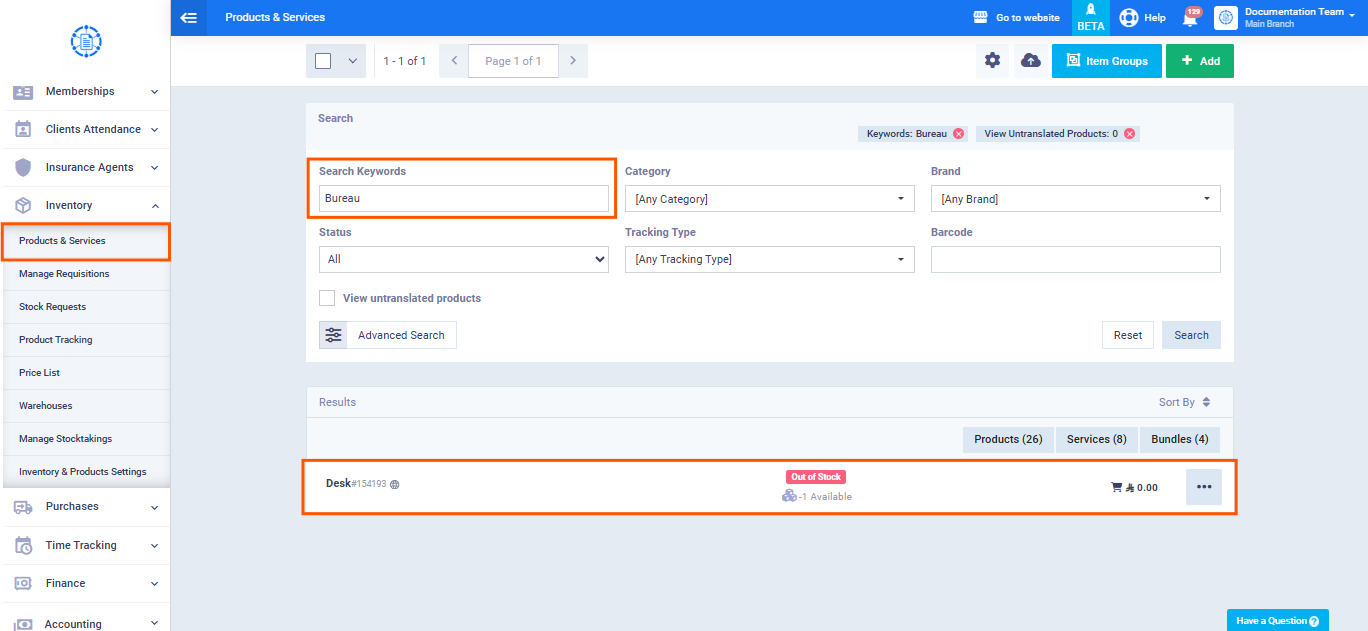Click the Search button

click(1191, 335)
